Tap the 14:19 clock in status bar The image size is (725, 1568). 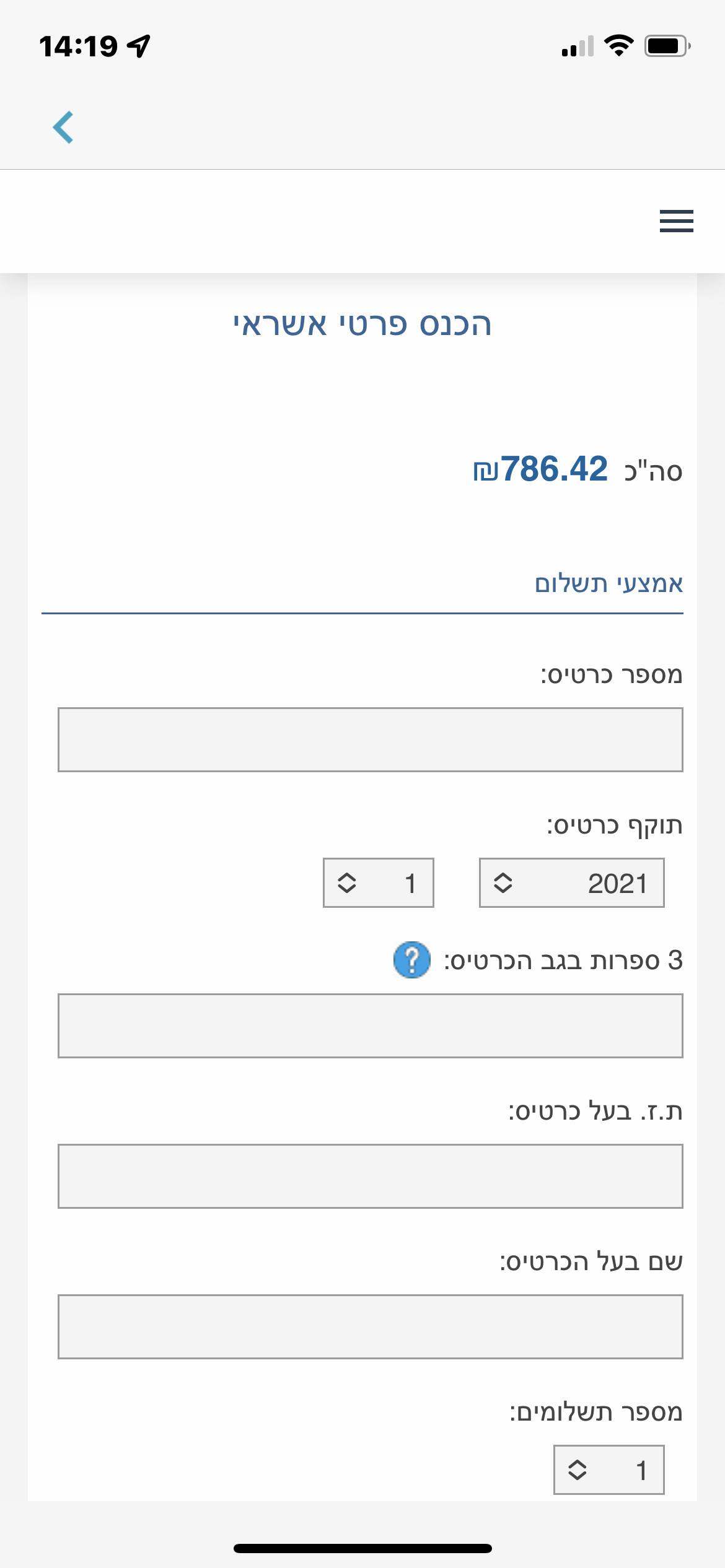tap(78, 46)
